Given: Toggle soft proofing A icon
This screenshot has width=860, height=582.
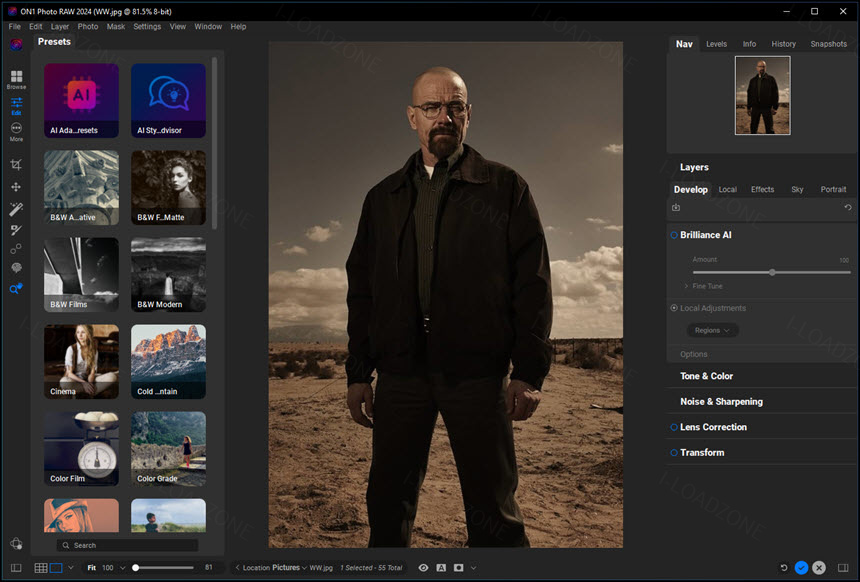Looking at the screenshot, I should click(441, 568).
